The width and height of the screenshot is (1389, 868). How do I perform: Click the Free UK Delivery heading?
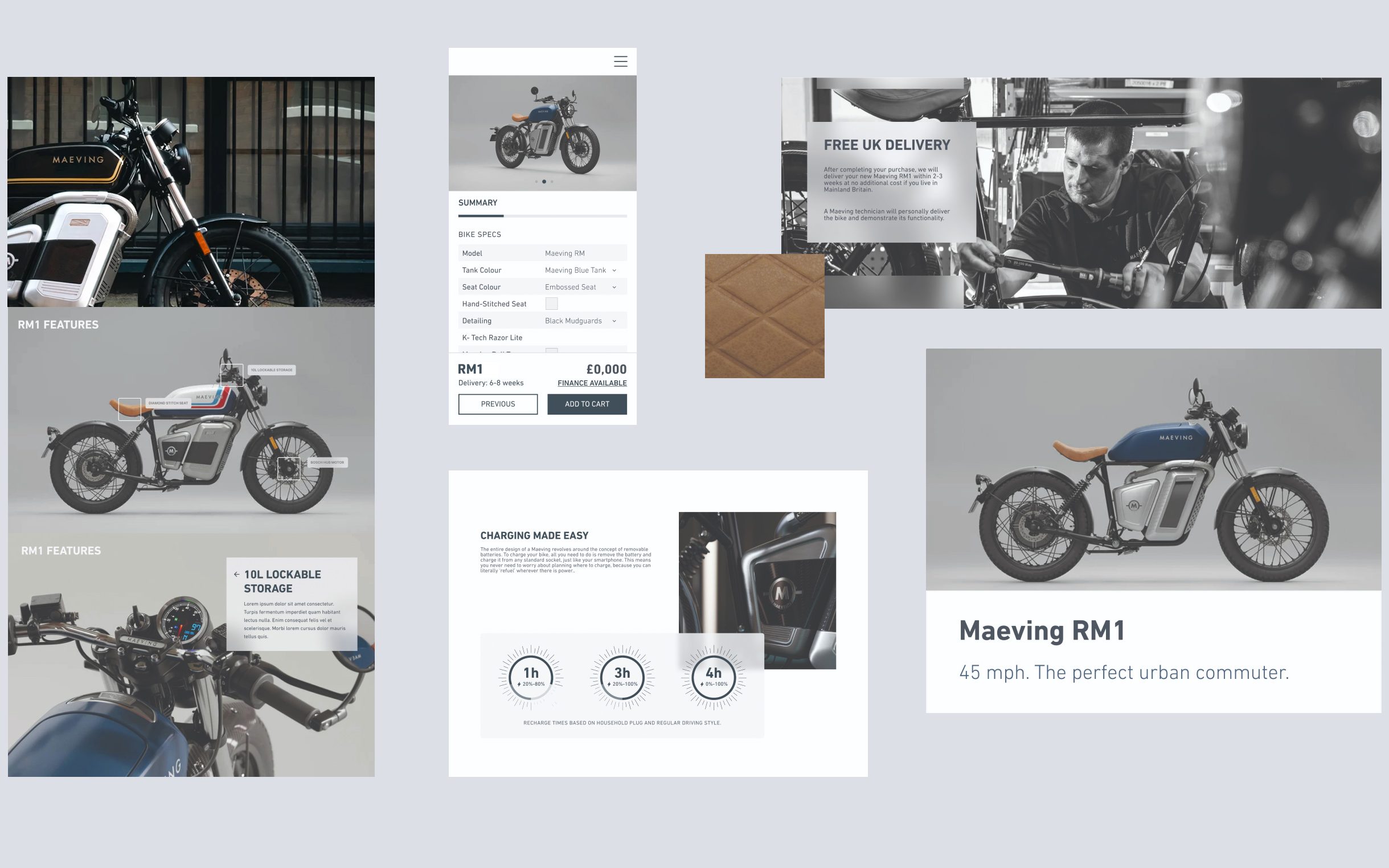point(887,145)
